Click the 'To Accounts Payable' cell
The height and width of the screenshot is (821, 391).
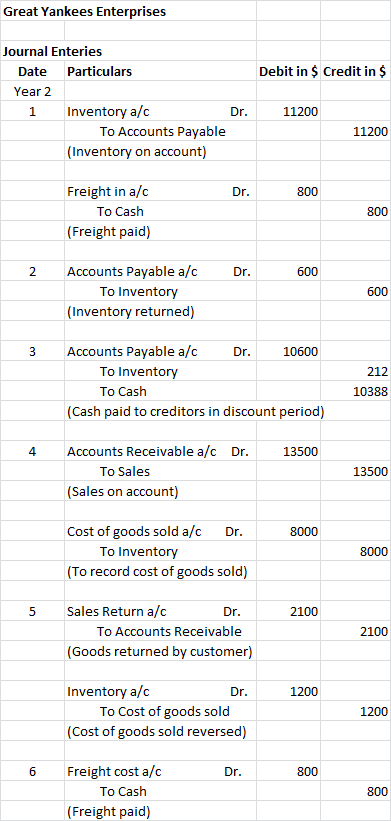pyautogui.click(x=163, y=131)
